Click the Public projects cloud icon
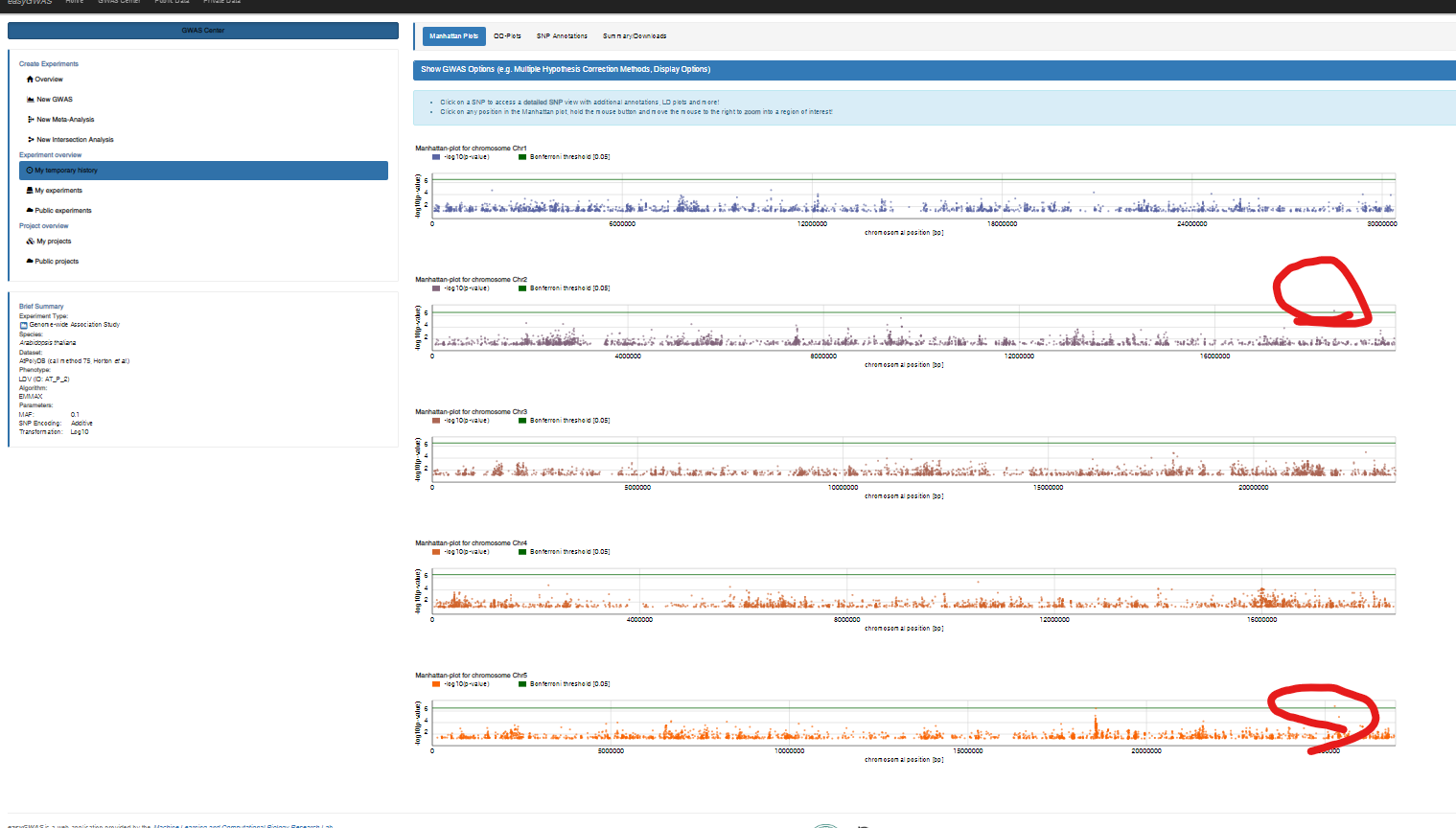The height and width of the screenshot is (828, 1456). pyautogui.click(x=30, y=262)
